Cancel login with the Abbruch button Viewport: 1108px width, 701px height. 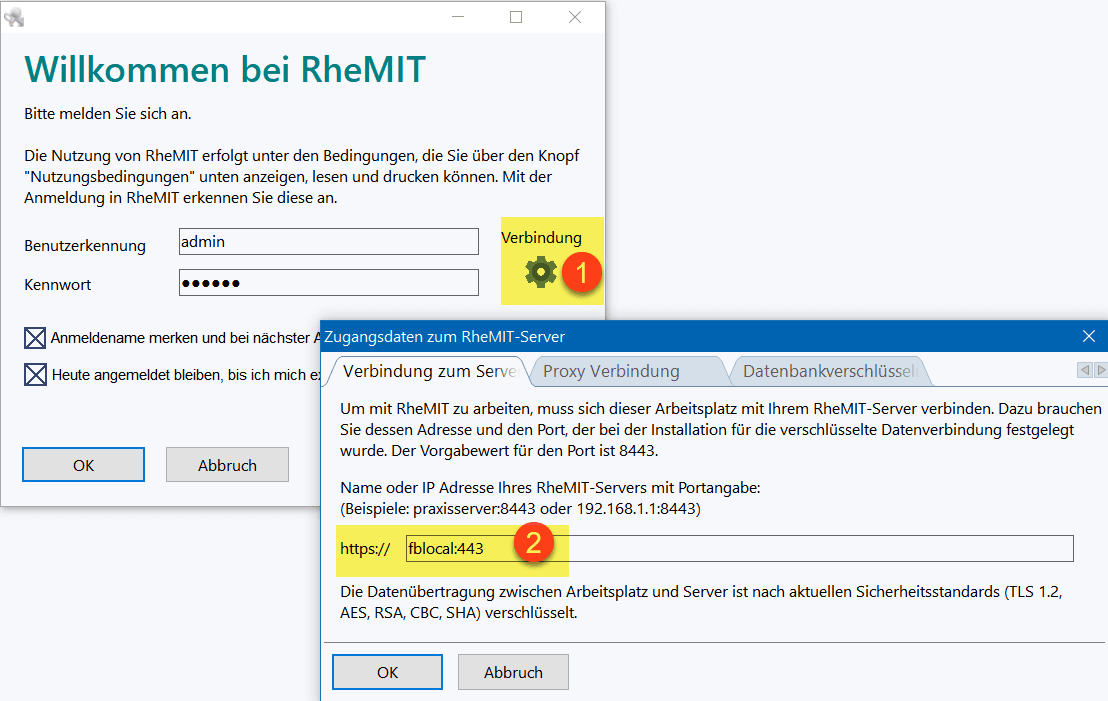click(227, 465)
